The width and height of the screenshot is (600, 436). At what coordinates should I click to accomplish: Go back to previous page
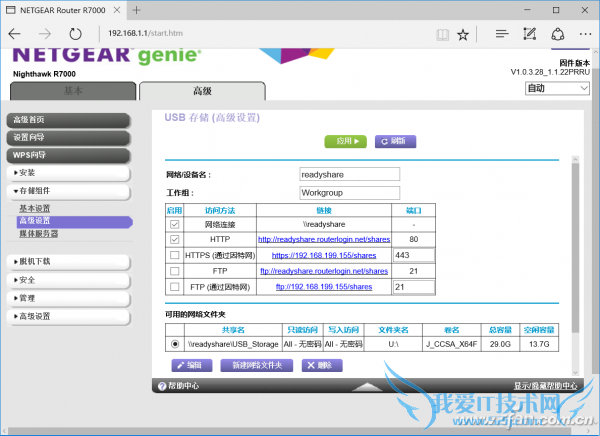click(x=15, y=34)
